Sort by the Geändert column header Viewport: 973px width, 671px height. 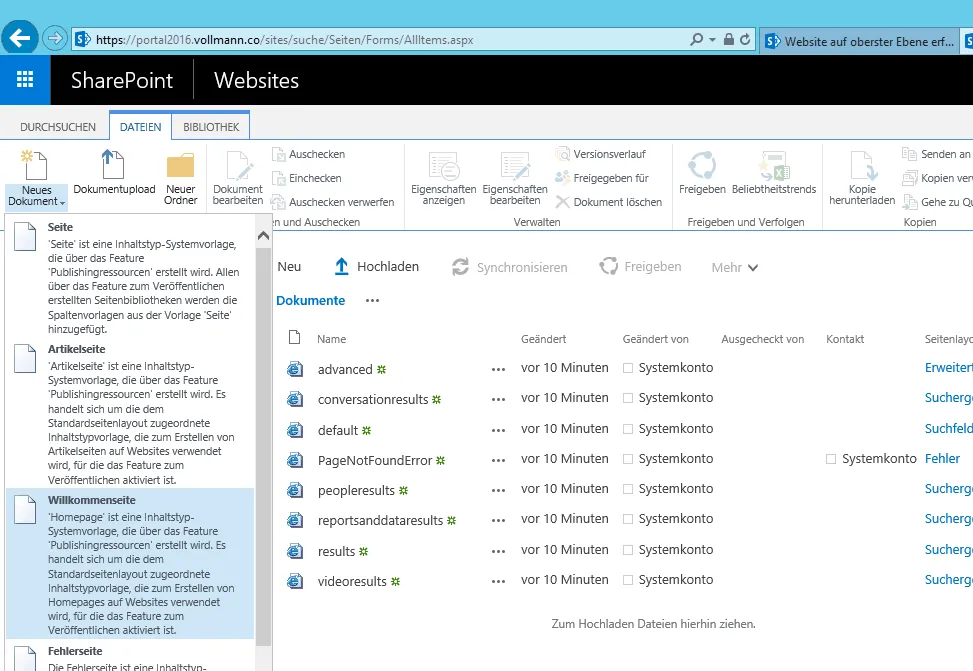(544, 339)
